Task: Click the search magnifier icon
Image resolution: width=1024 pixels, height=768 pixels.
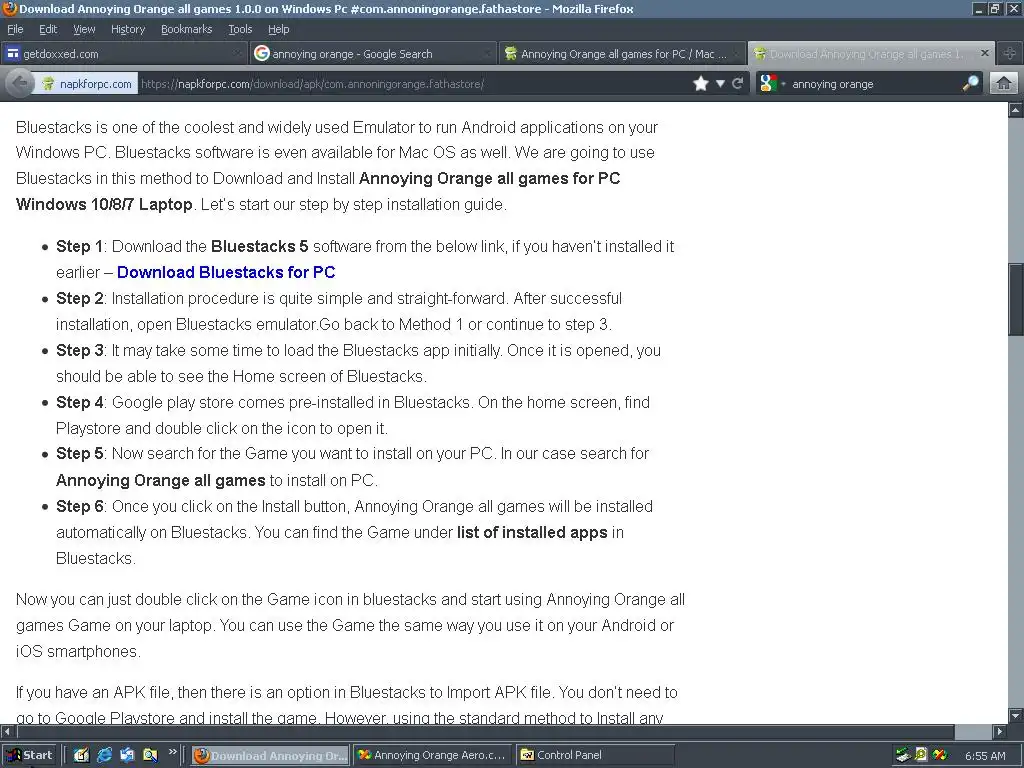Action: (x=971, y=84)
